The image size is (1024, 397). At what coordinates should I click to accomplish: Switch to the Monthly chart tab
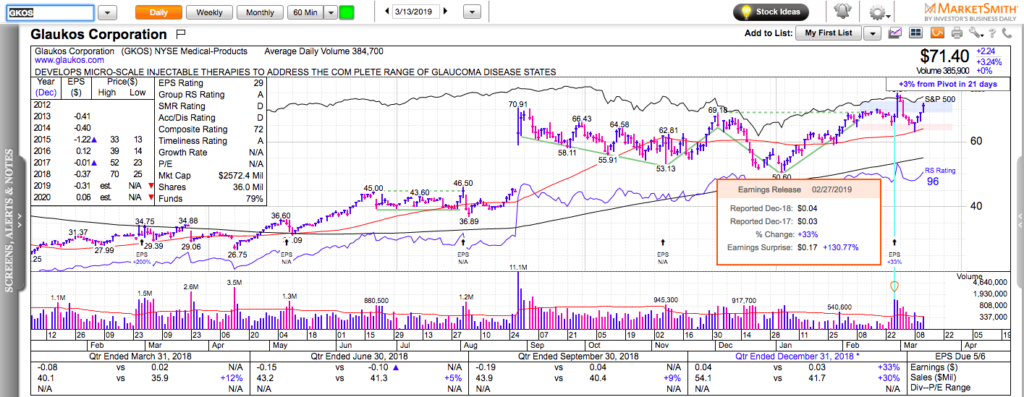pos(260,12)
